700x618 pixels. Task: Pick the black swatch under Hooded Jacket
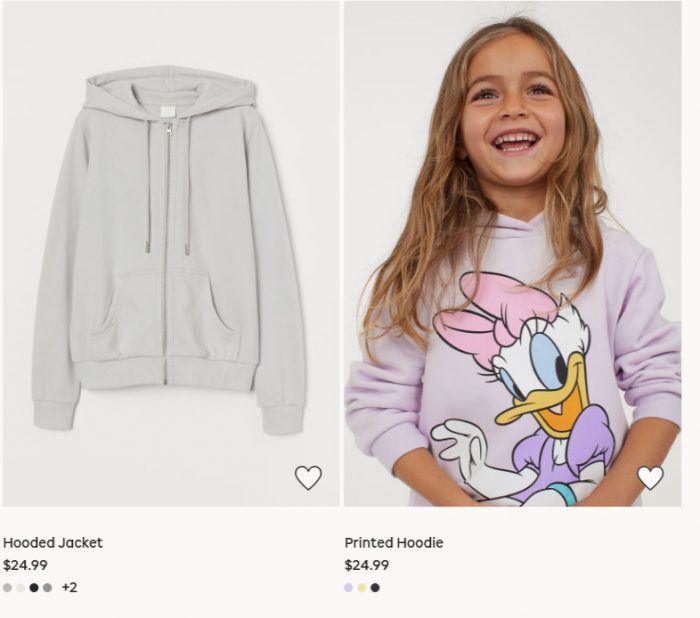(x=34, y=588)
